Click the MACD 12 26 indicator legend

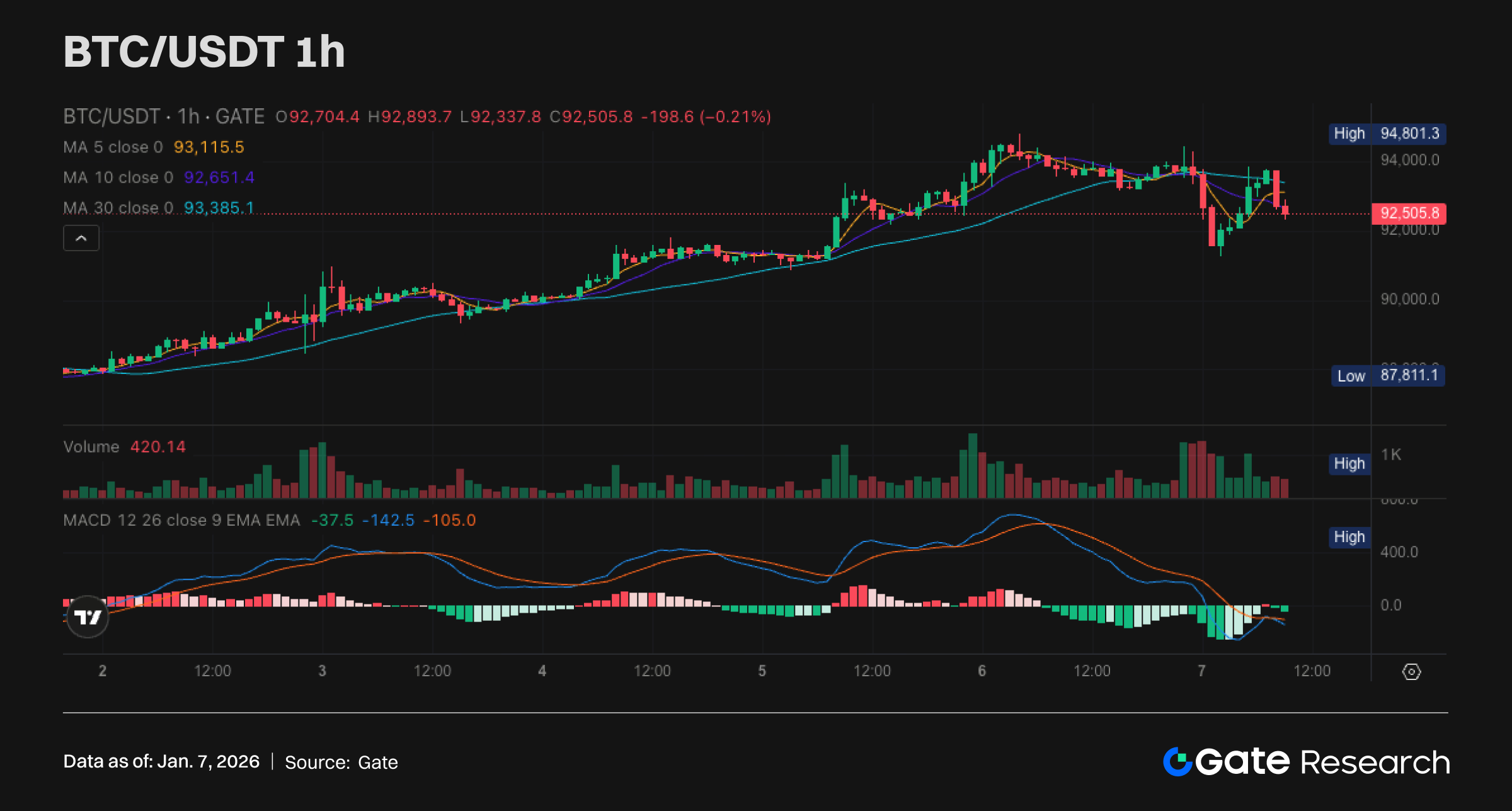(x=181, y=521)
